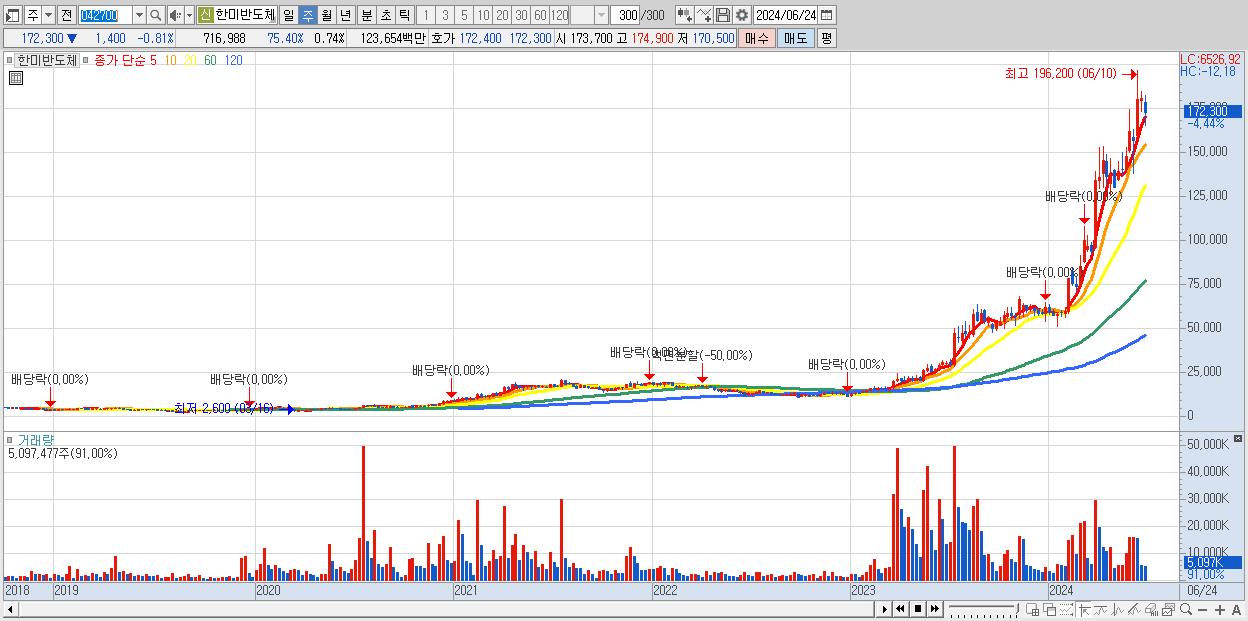Click stock code field 042700

[x=105, y=15]
